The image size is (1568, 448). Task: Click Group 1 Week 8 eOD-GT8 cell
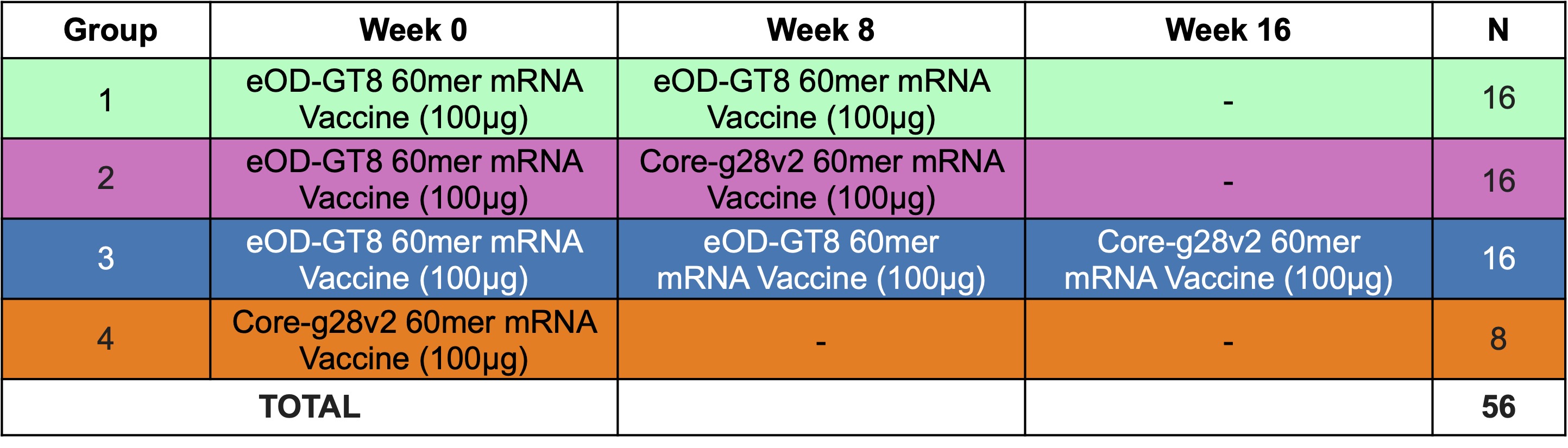[821, 99]
